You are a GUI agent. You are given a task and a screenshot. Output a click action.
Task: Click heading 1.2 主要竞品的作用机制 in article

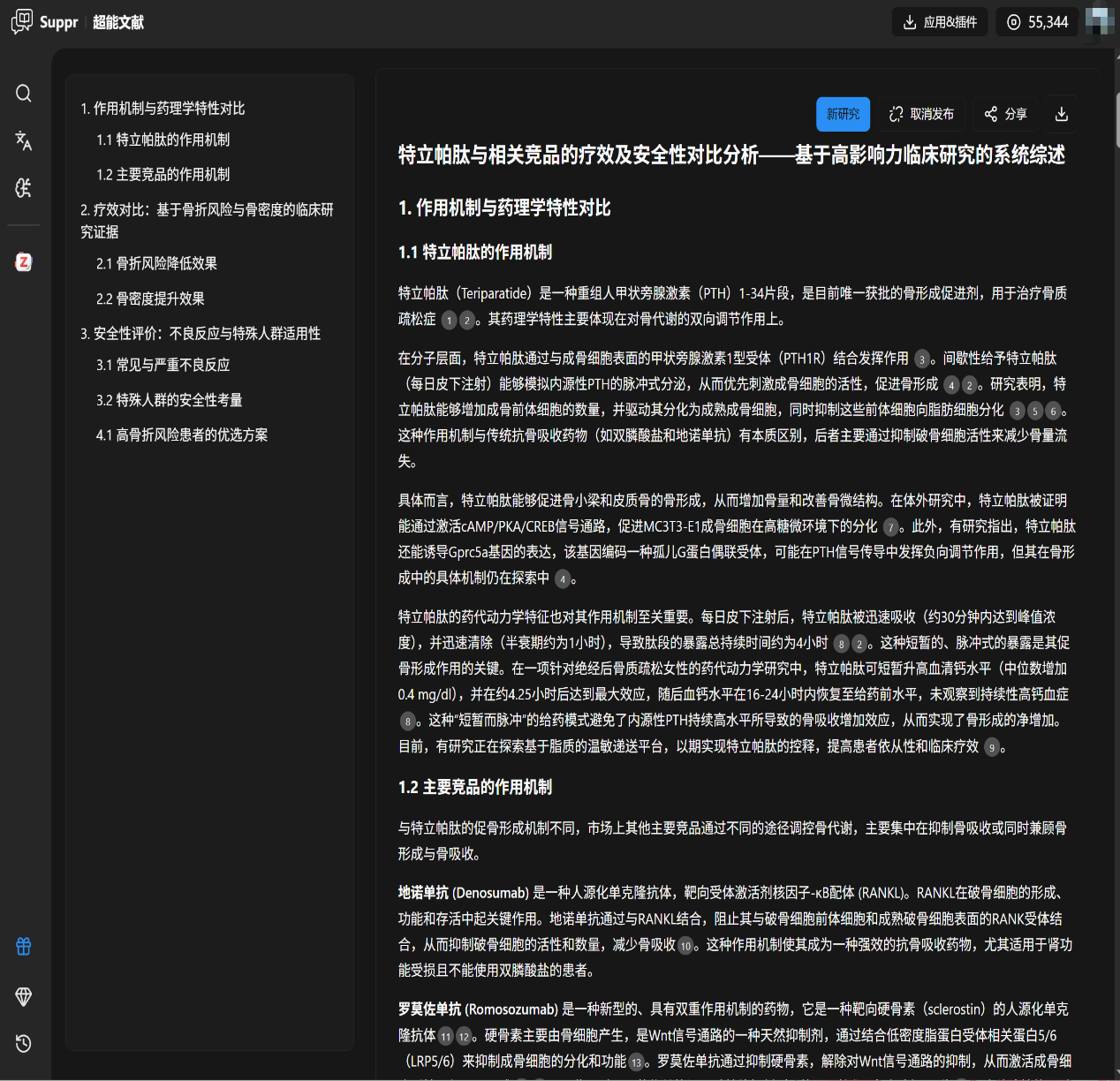[475, 787]
